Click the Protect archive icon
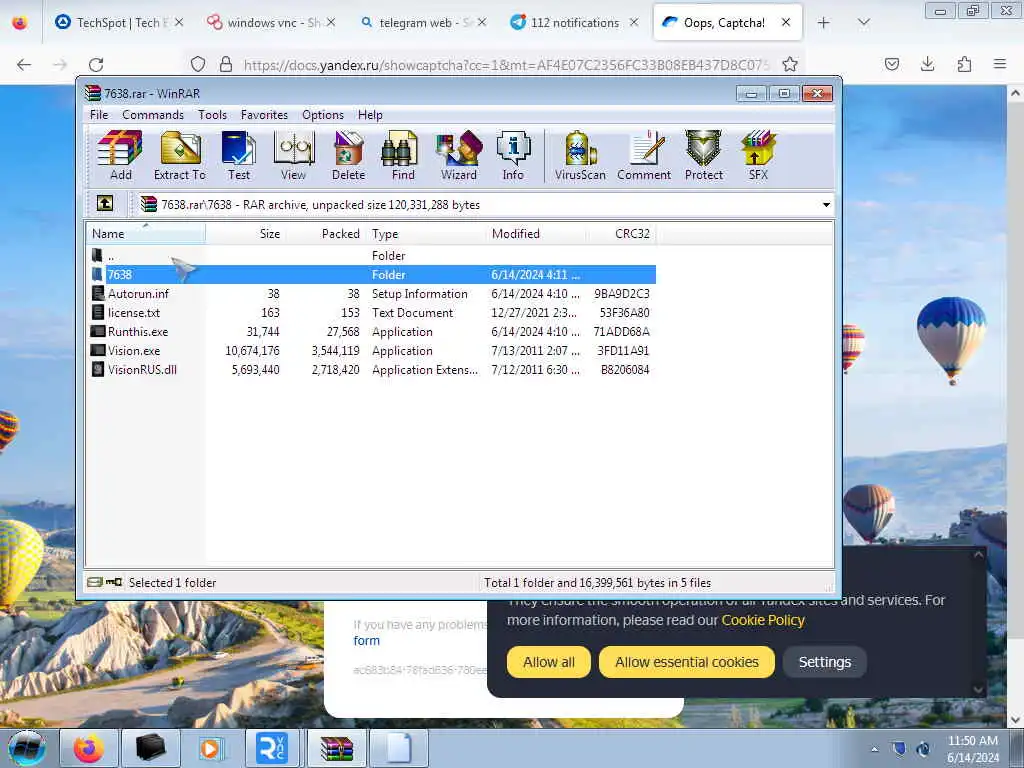 pyautogui.click(x=703, y=155)
